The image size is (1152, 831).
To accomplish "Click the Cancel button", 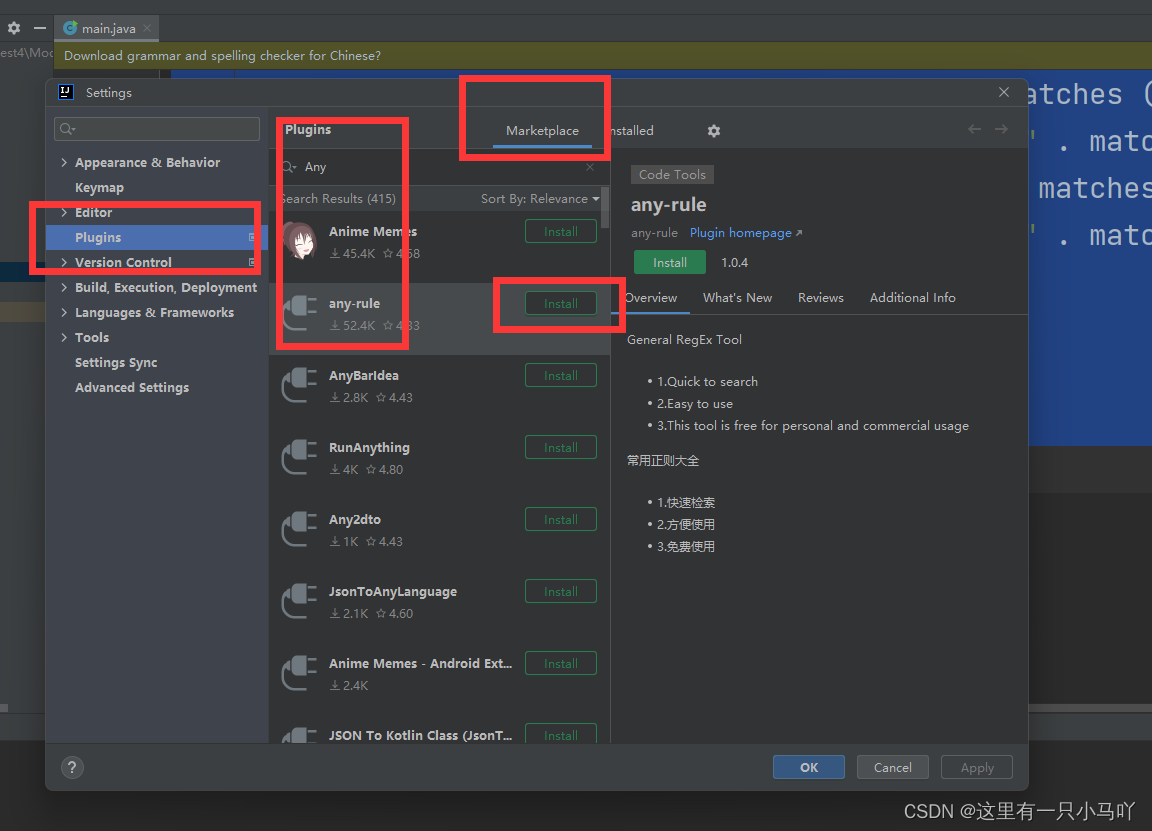I will pos(892,767).
